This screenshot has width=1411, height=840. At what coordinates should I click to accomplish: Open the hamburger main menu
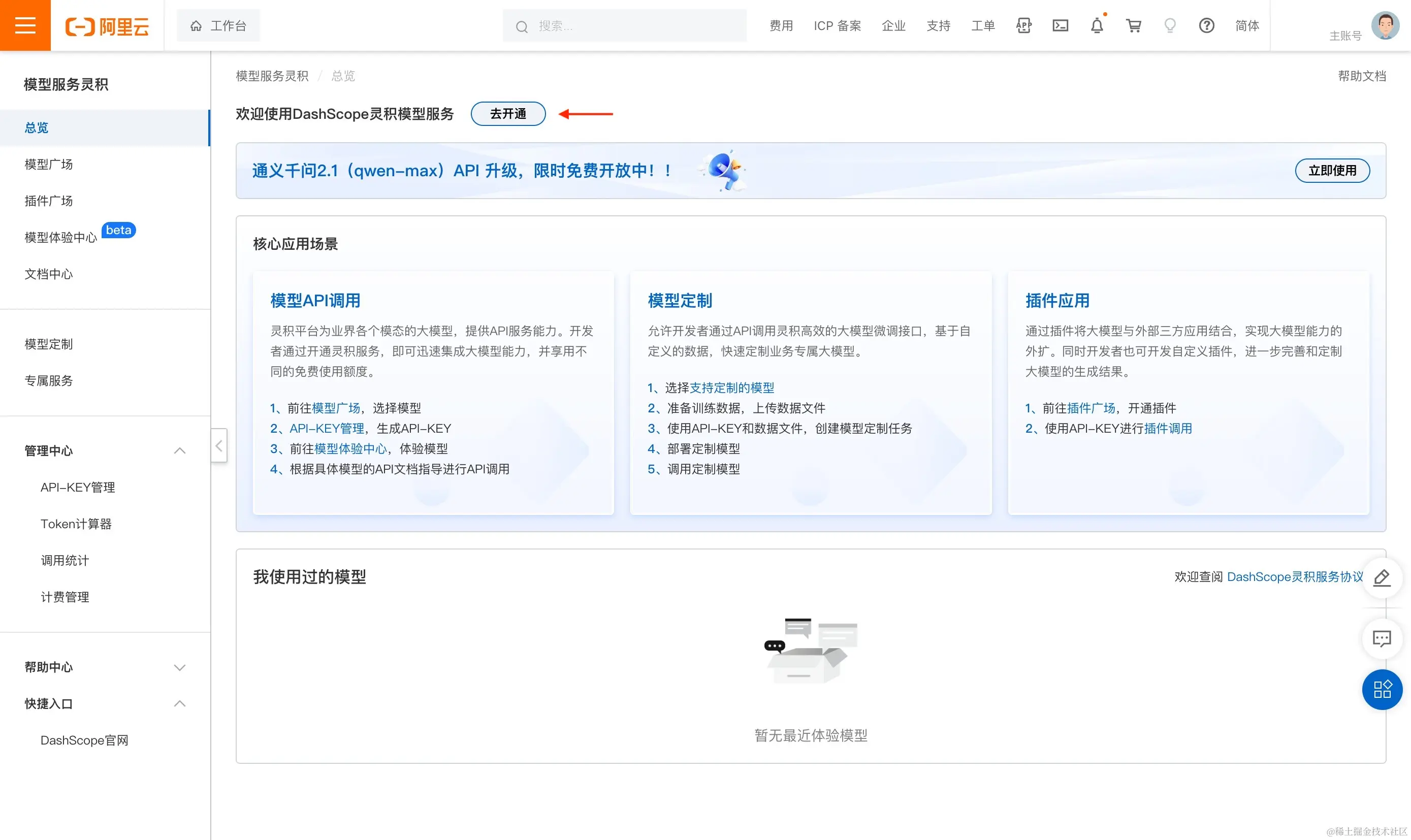[25, 25]
